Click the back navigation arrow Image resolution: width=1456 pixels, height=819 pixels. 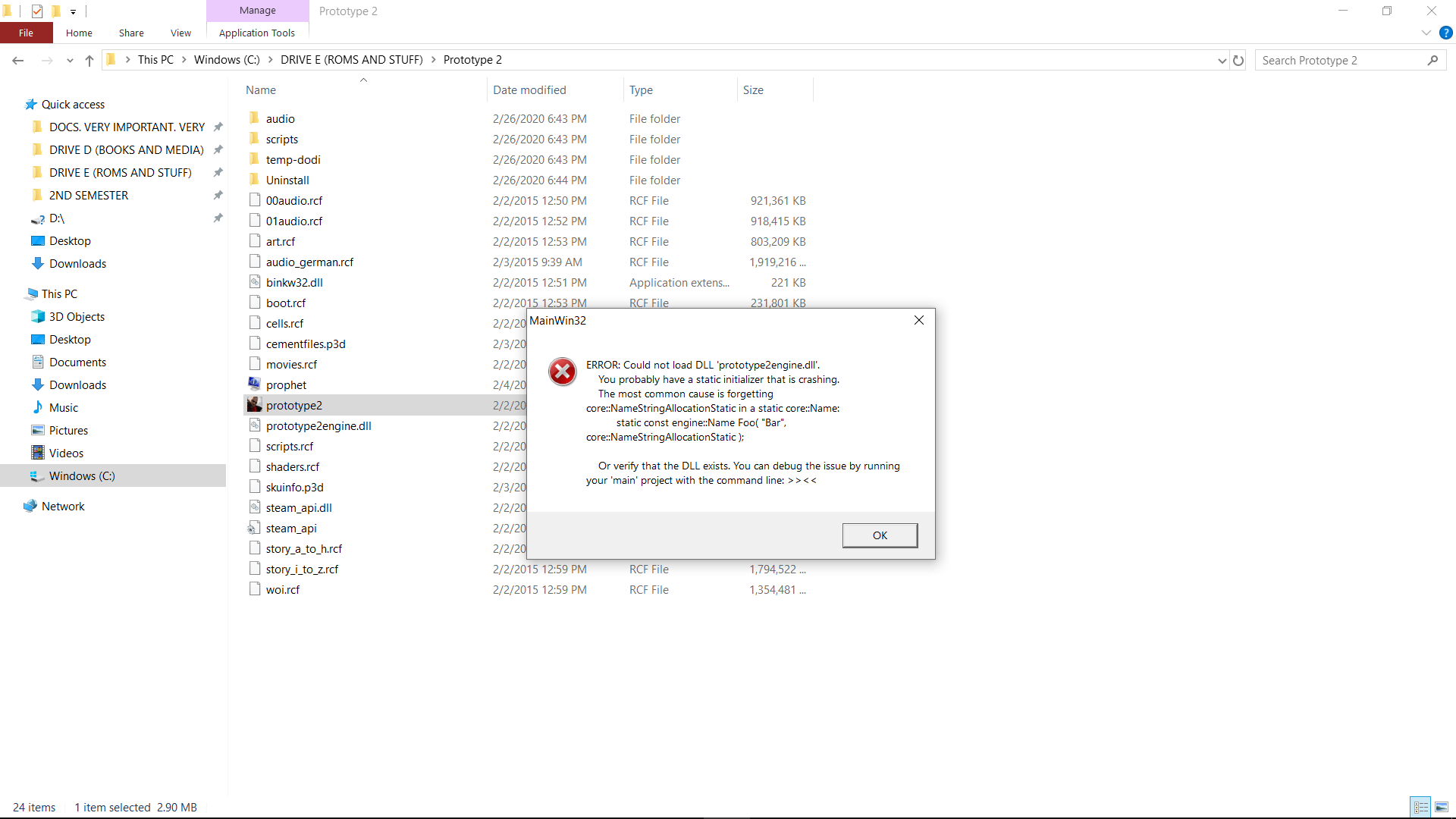pyautogui.click(x=17, y=60)
